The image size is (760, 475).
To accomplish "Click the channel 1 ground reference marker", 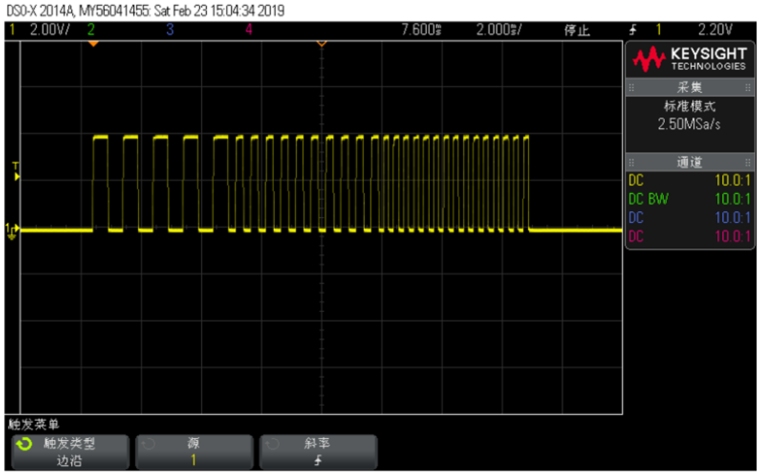I will pyautogui.click(x=12, y=230).
